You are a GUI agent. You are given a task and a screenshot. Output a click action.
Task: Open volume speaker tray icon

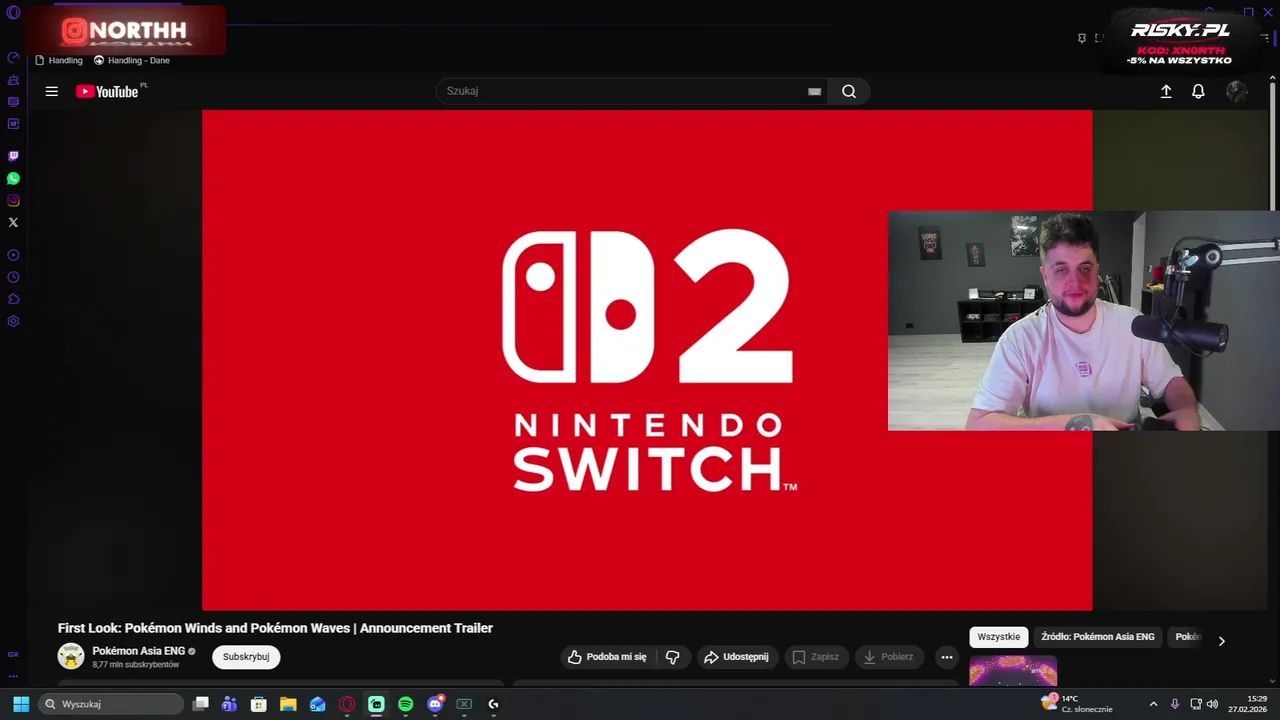1212,704
